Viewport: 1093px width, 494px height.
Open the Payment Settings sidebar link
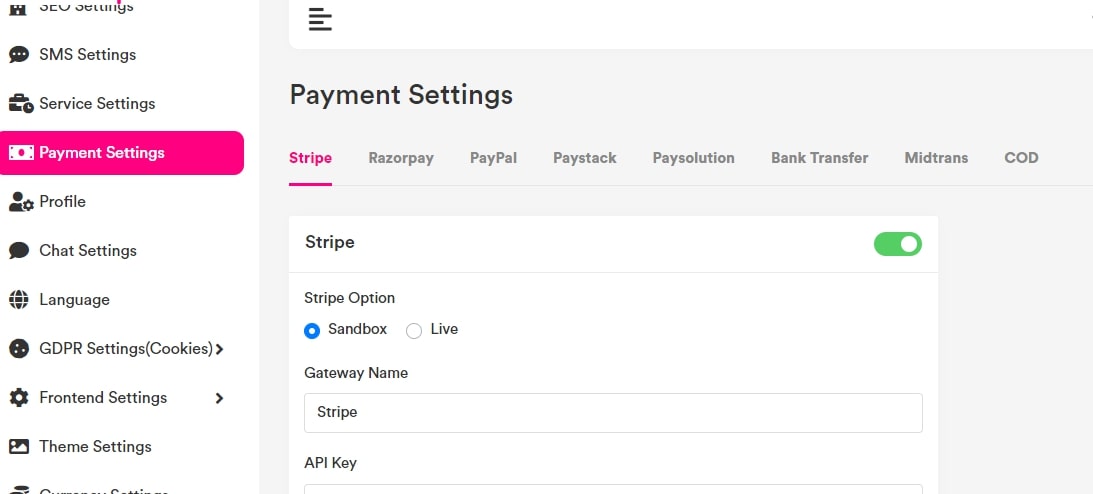pos(122,153)
